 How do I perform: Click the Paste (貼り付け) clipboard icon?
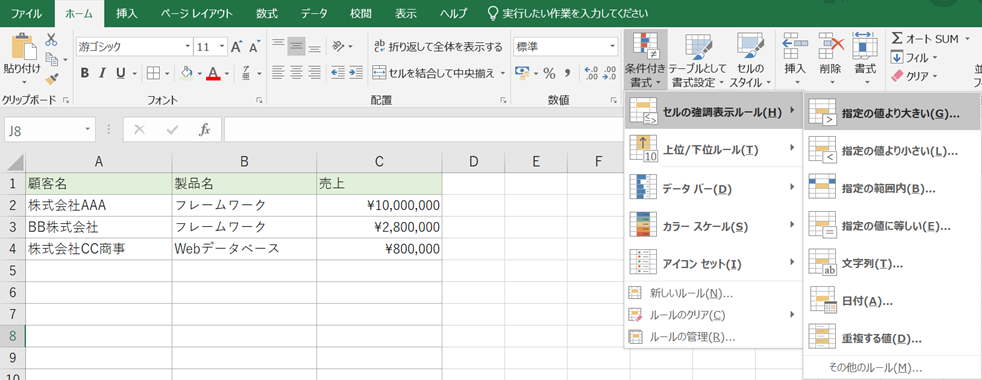(23, 46)
